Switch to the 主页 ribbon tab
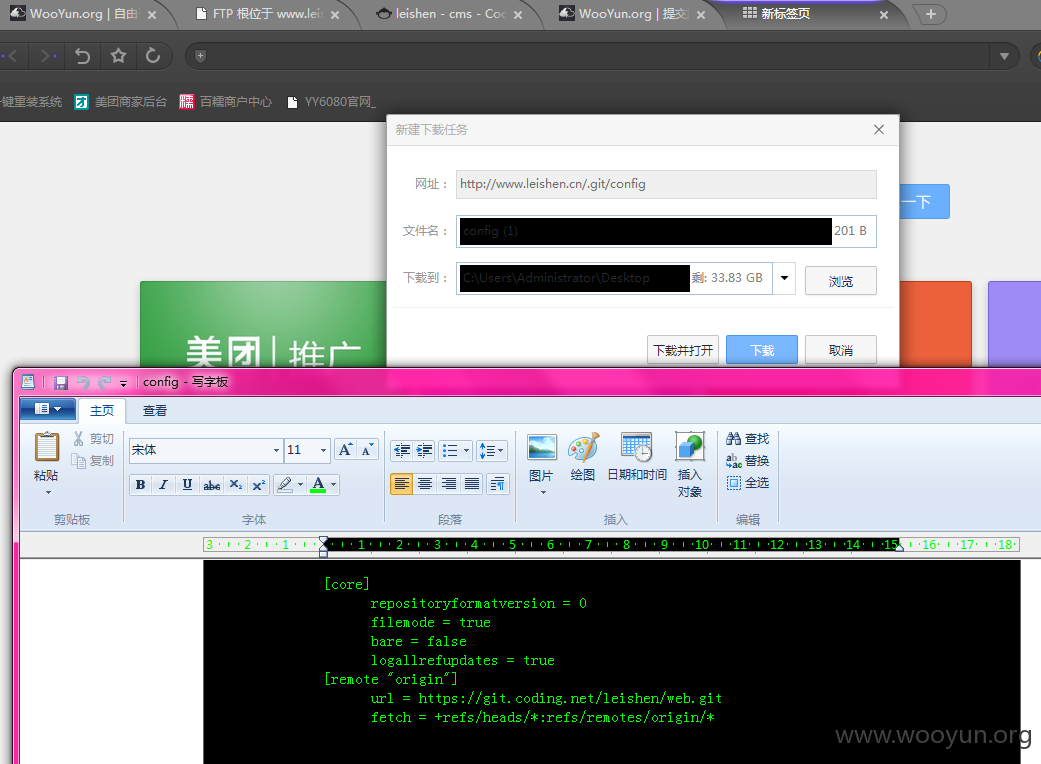 tap(102, 411)
